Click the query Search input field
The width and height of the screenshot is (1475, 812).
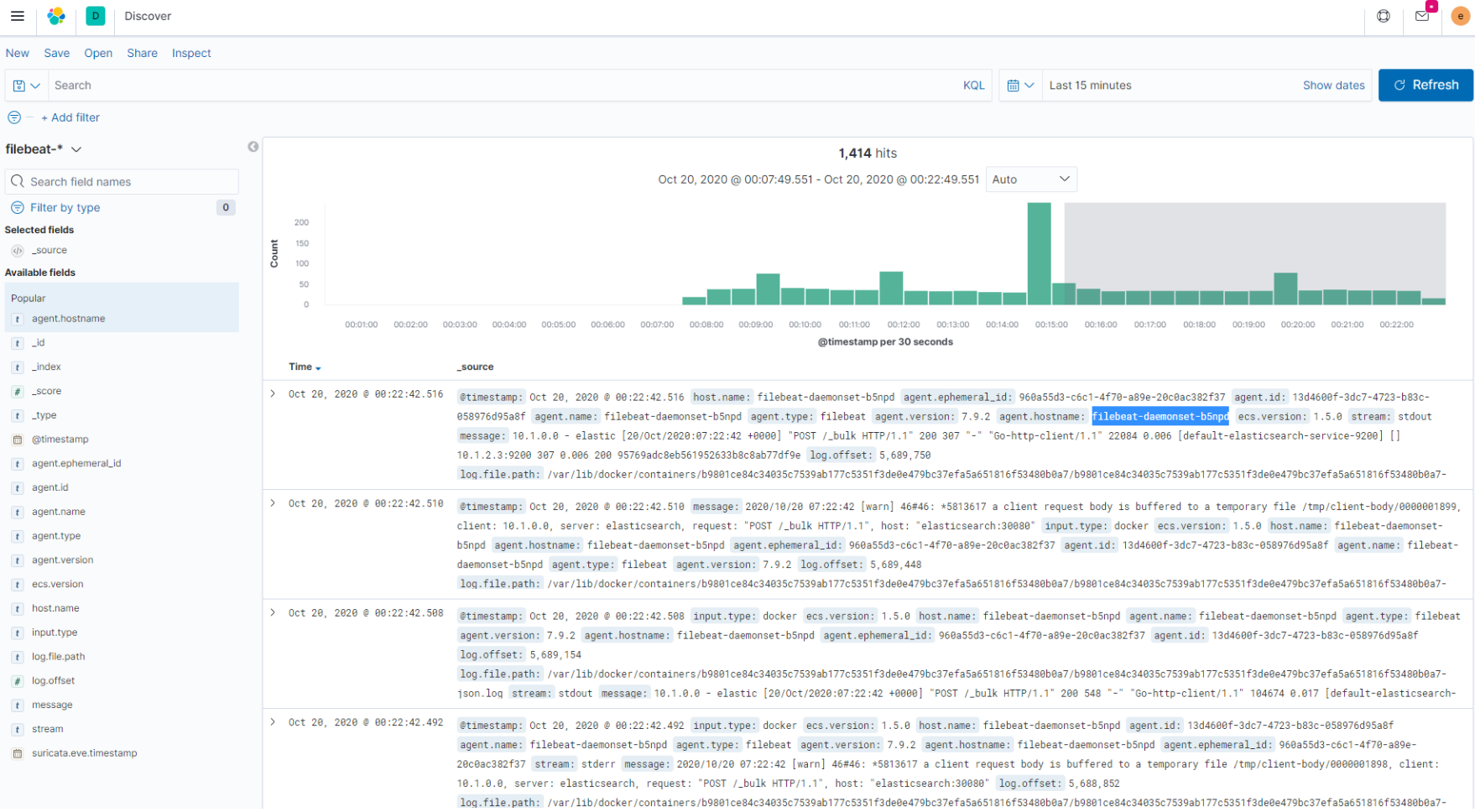click(503, 86)
